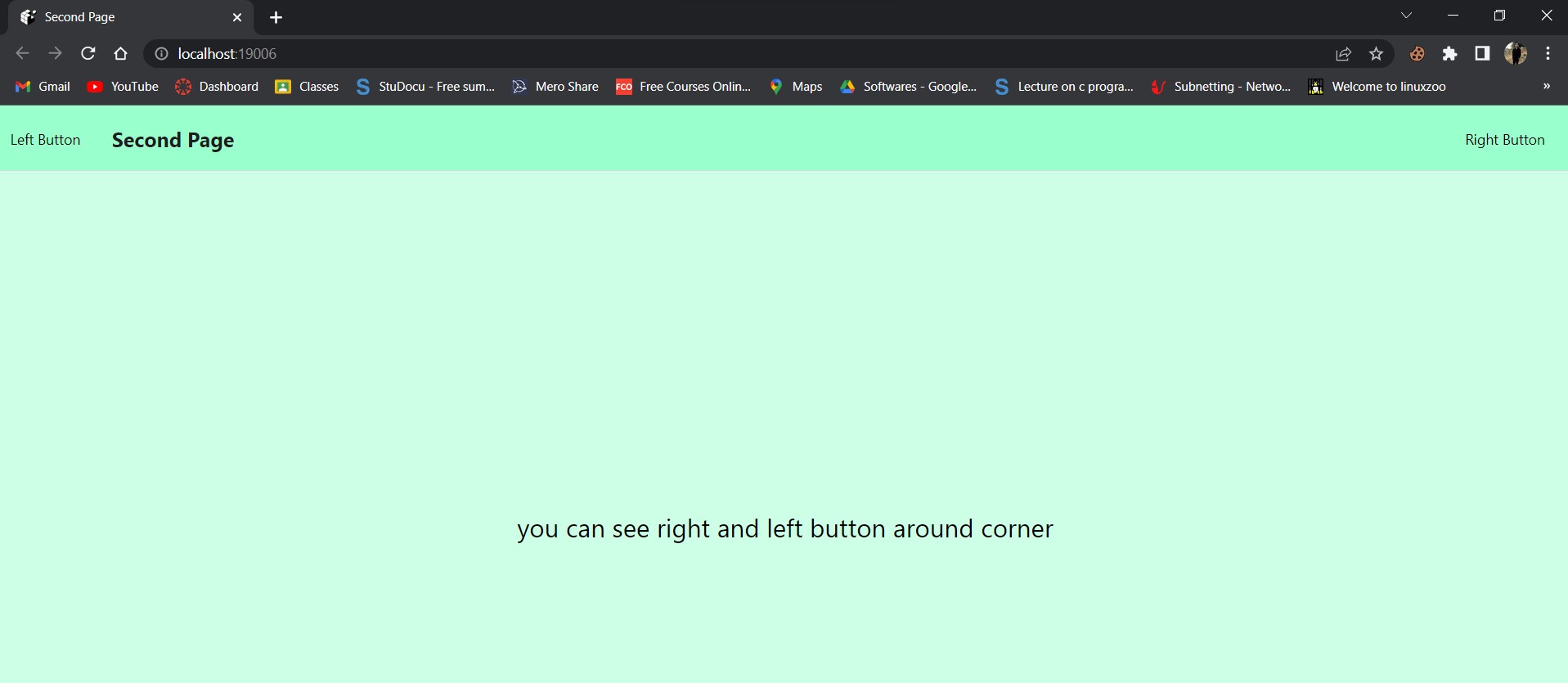
Task: Reload the page with refresh icon
Action: pos(88,54)
